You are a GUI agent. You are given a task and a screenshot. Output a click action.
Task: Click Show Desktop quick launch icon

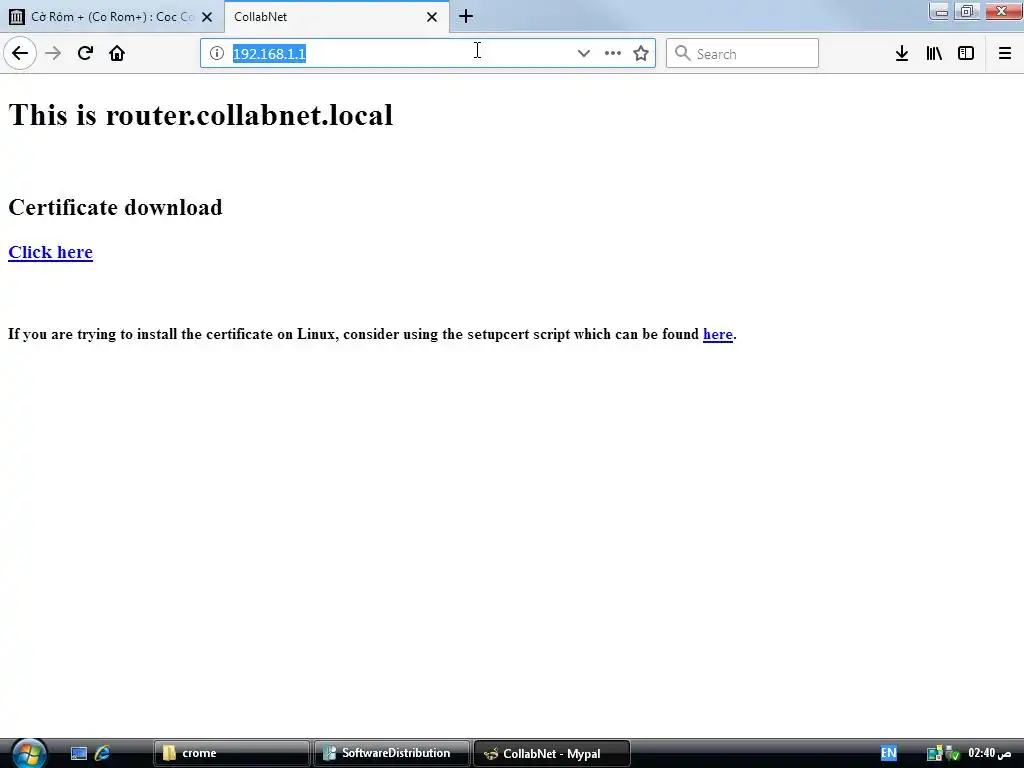(x=79, y=754)
